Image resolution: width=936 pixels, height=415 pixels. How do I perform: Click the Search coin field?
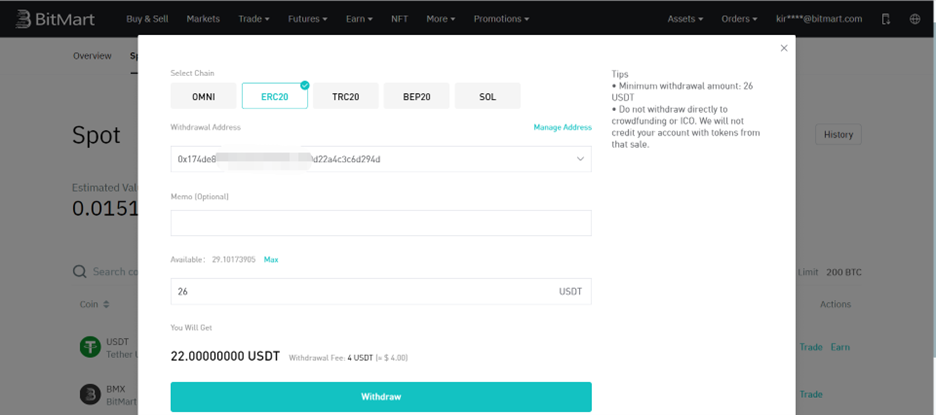pyautogui.click(x=116, y=272)
